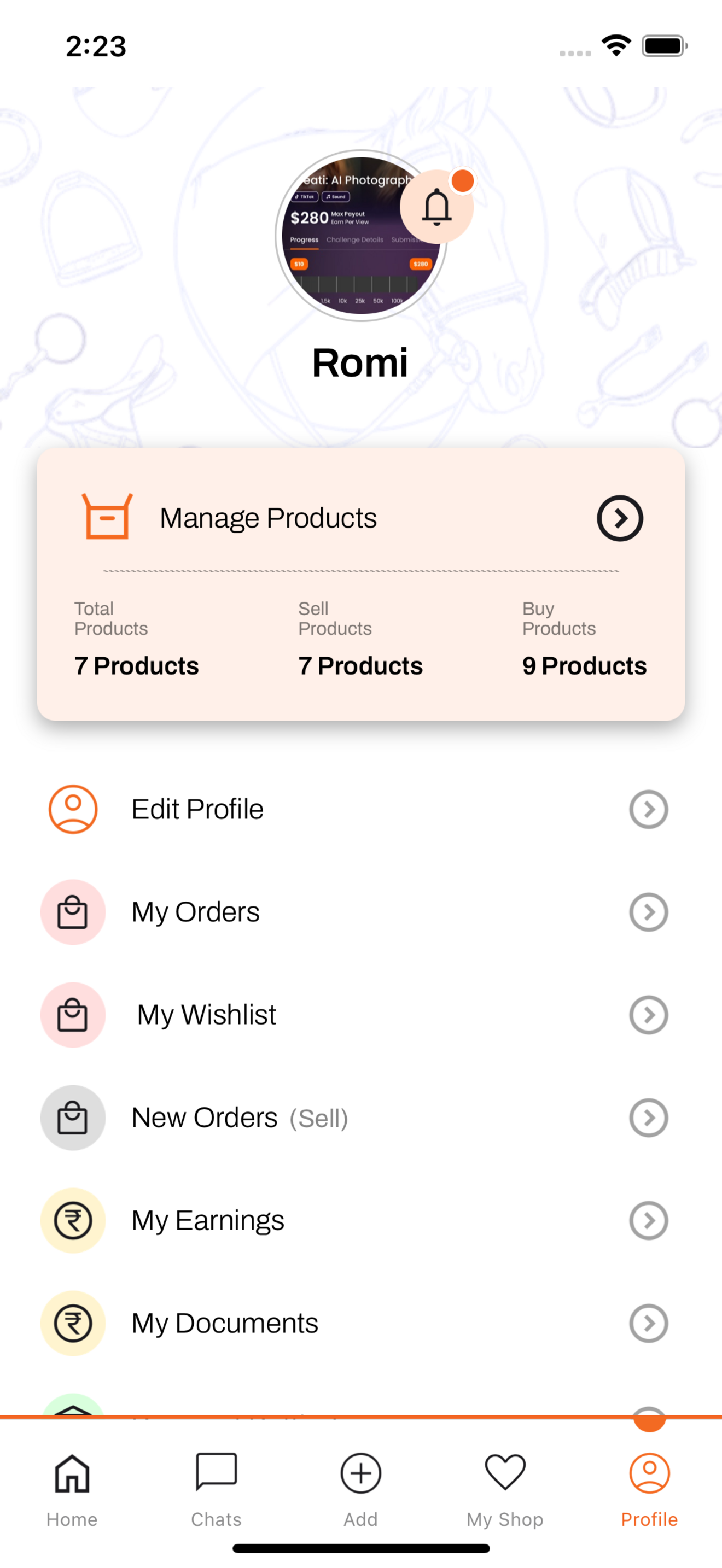Tap the chevron beside New Orders

[648, 1118]
